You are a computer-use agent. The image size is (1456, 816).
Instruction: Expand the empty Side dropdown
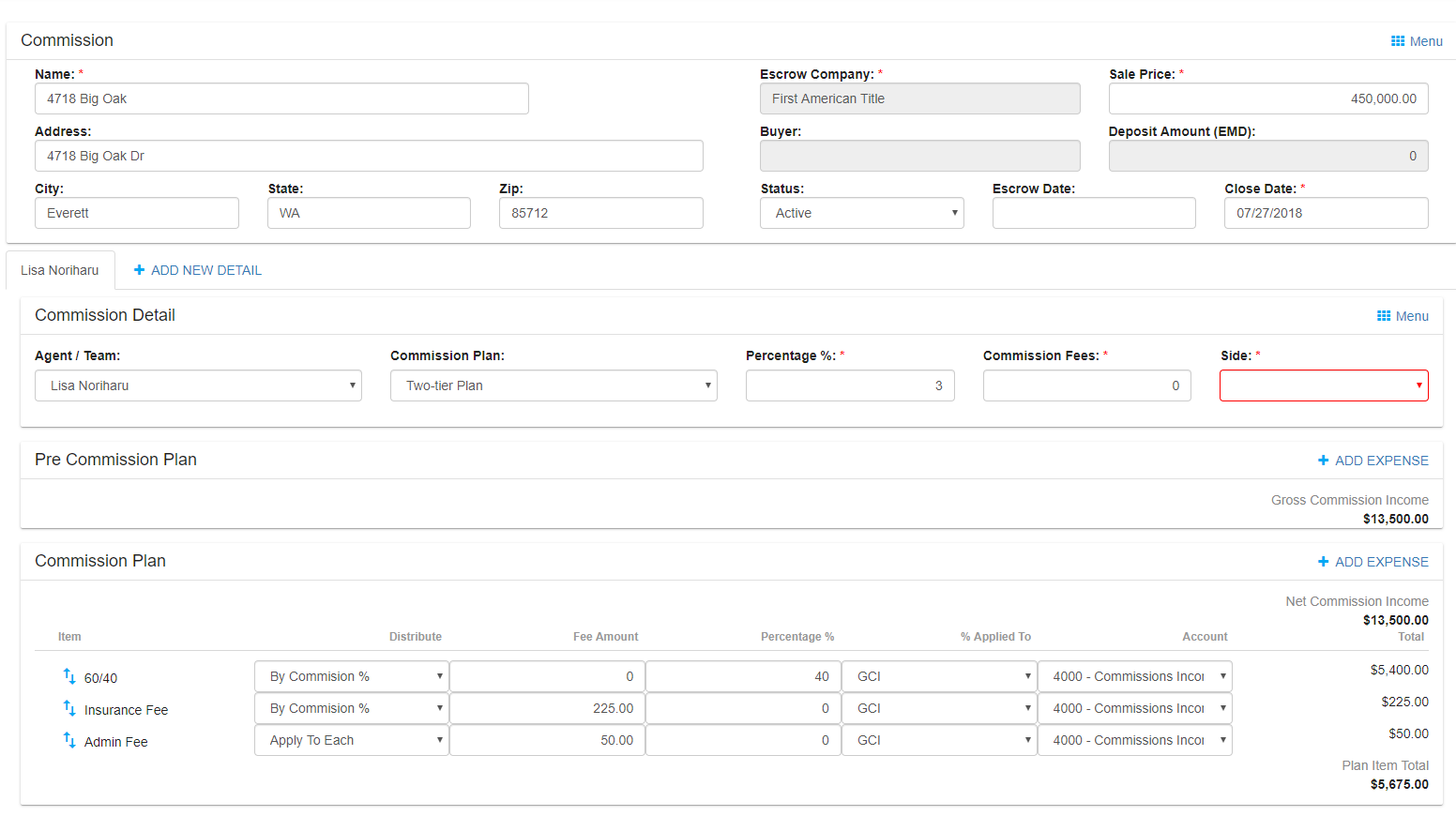(1323, 385)
